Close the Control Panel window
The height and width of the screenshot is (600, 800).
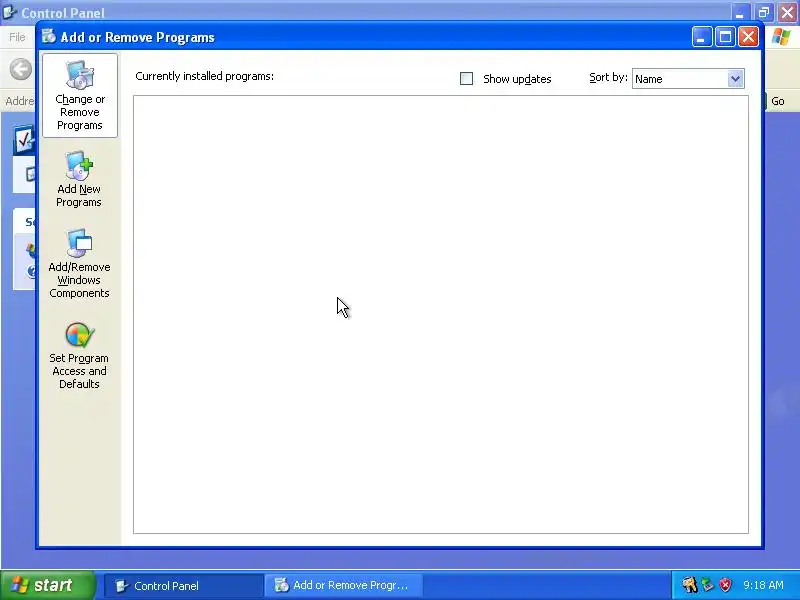(787, 12)
